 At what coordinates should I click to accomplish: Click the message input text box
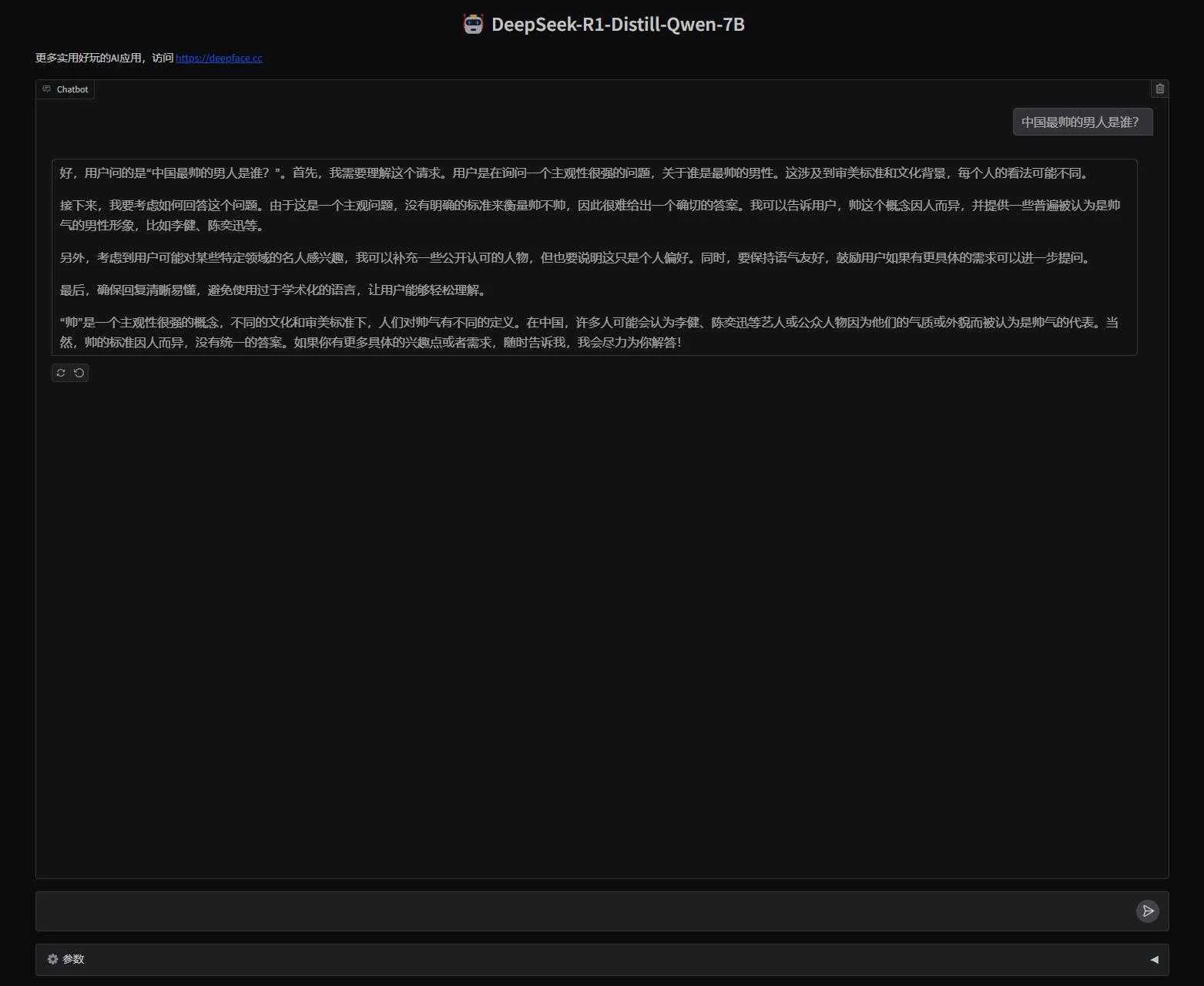[x=585, y=911]
